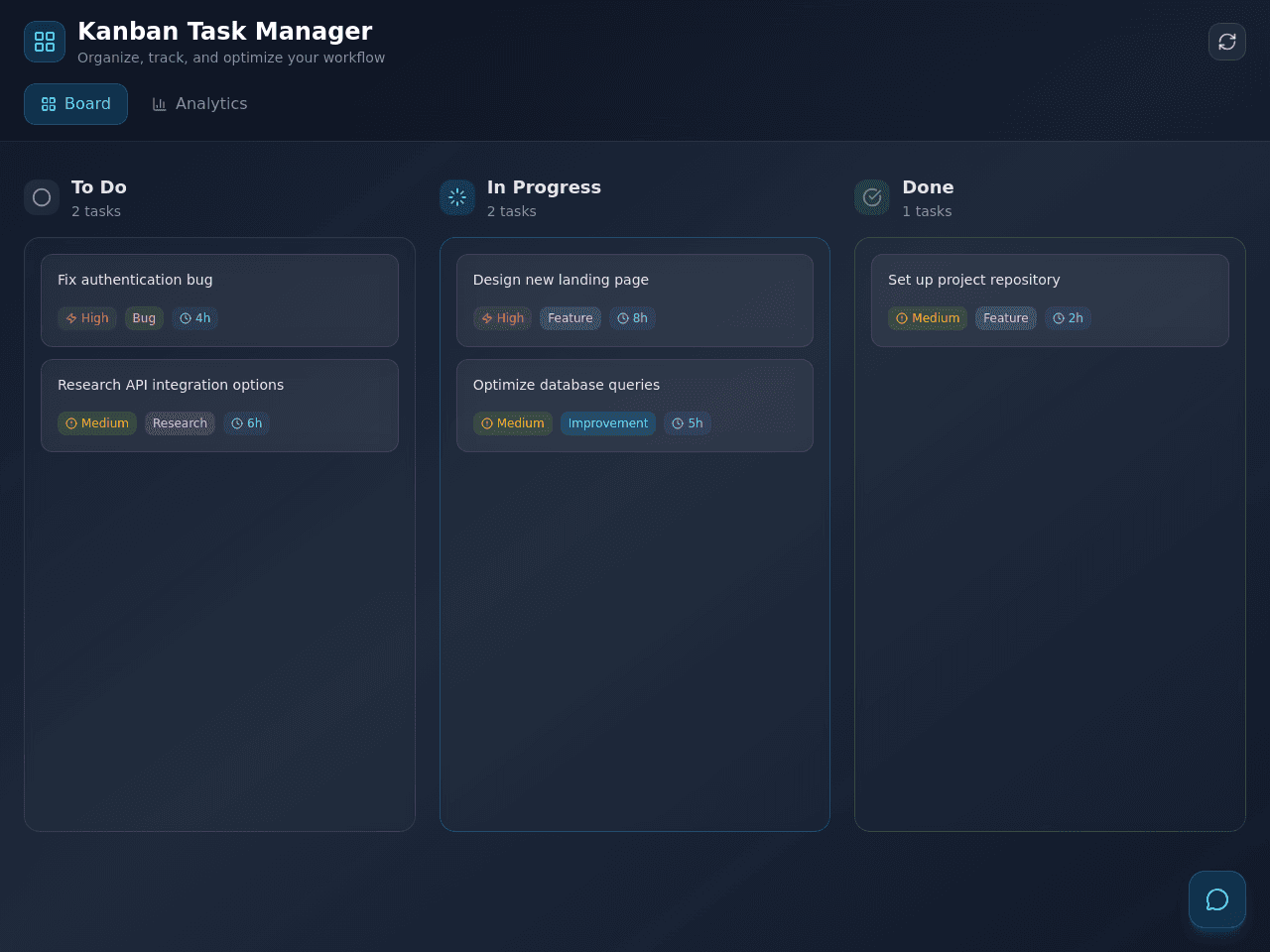Screen dimensions: 1270x952
Task: Click the To Do column heading
Action: pos(99,187)
